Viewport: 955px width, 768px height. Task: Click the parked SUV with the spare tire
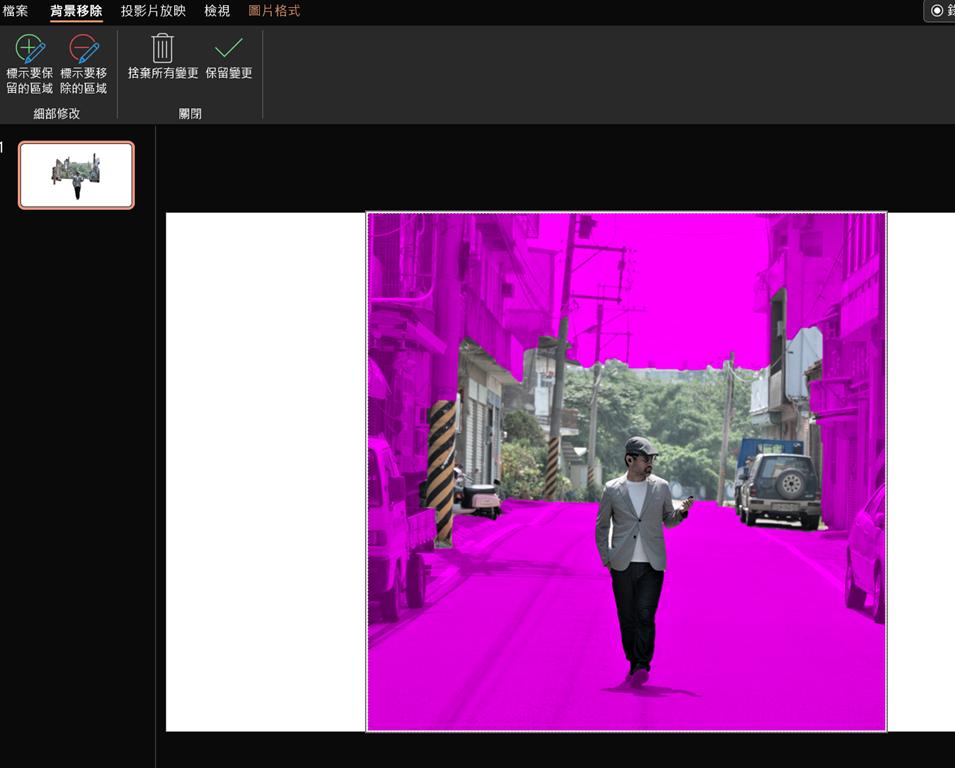coord(781,489)
